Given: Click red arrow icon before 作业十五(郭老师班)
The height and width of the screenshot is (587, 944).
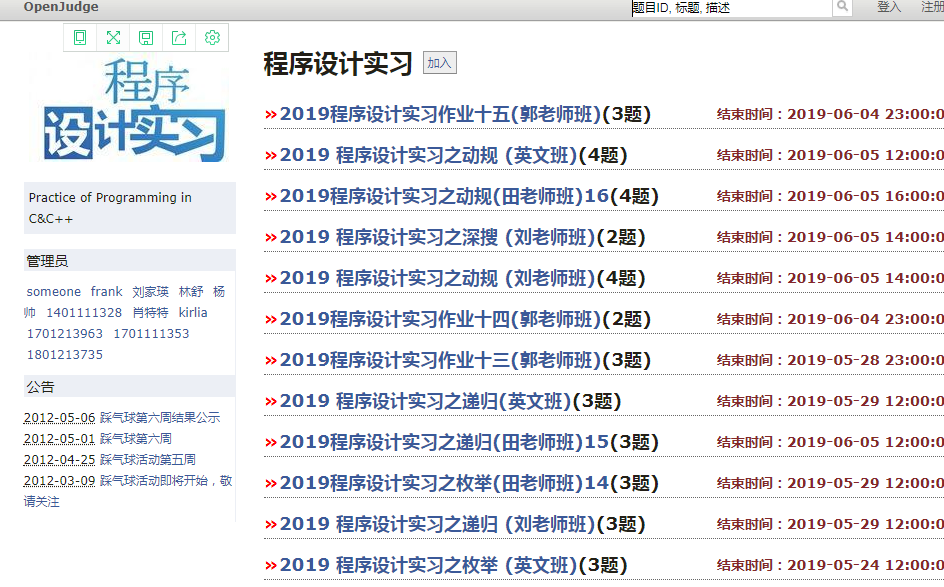Looking at the screenshot, I should [x=269, y=114].
